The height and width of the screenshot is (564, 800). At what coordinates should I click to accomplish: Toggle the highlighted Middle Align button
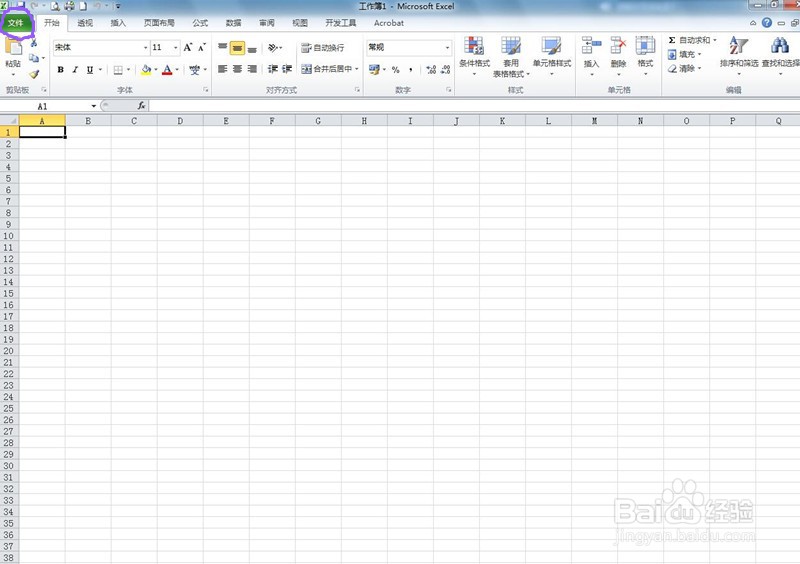point(237,48)
